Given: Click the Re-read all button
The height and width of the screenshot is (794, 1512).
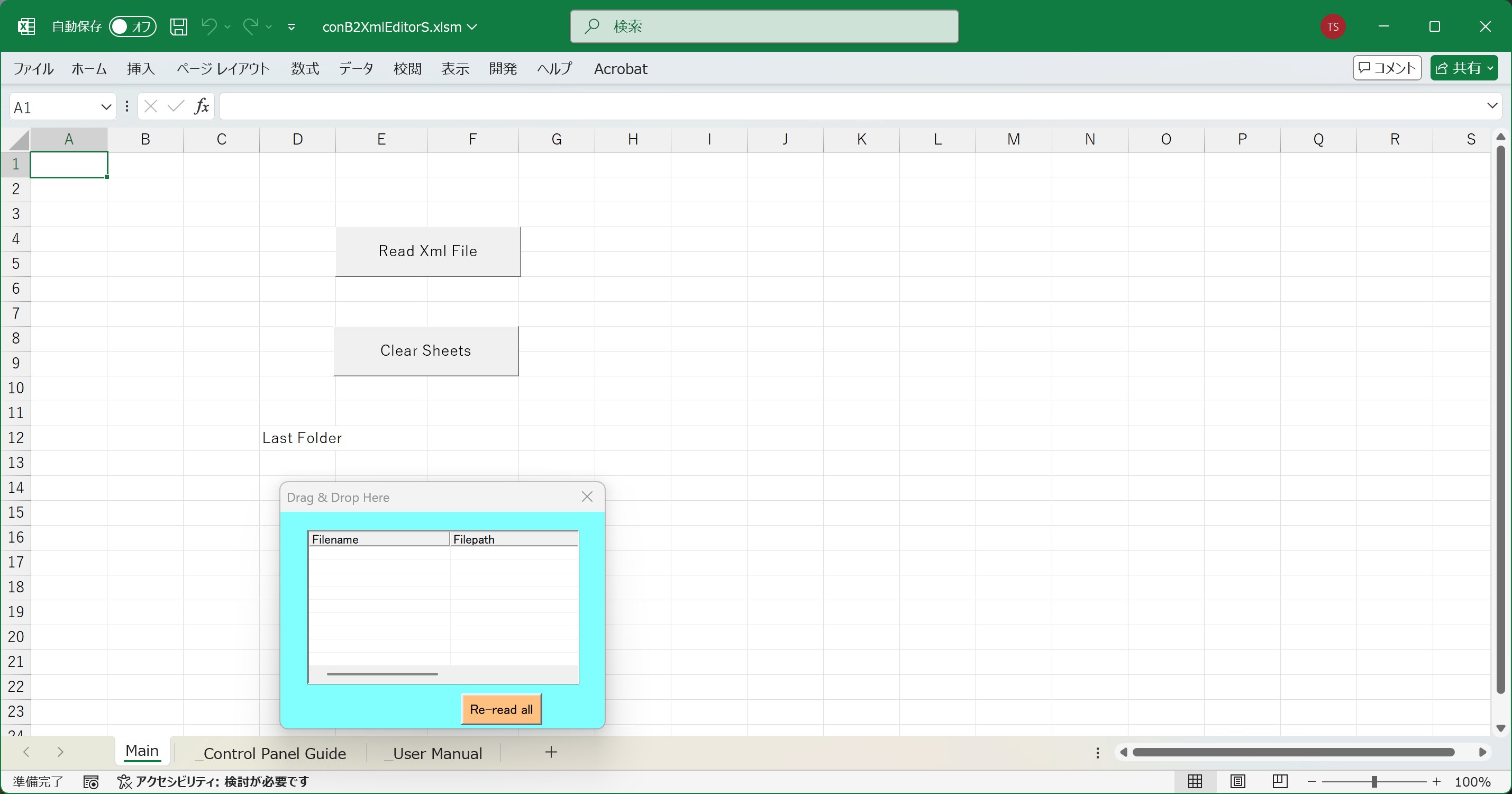Looking at the screenshot, I should coord(501,709).
